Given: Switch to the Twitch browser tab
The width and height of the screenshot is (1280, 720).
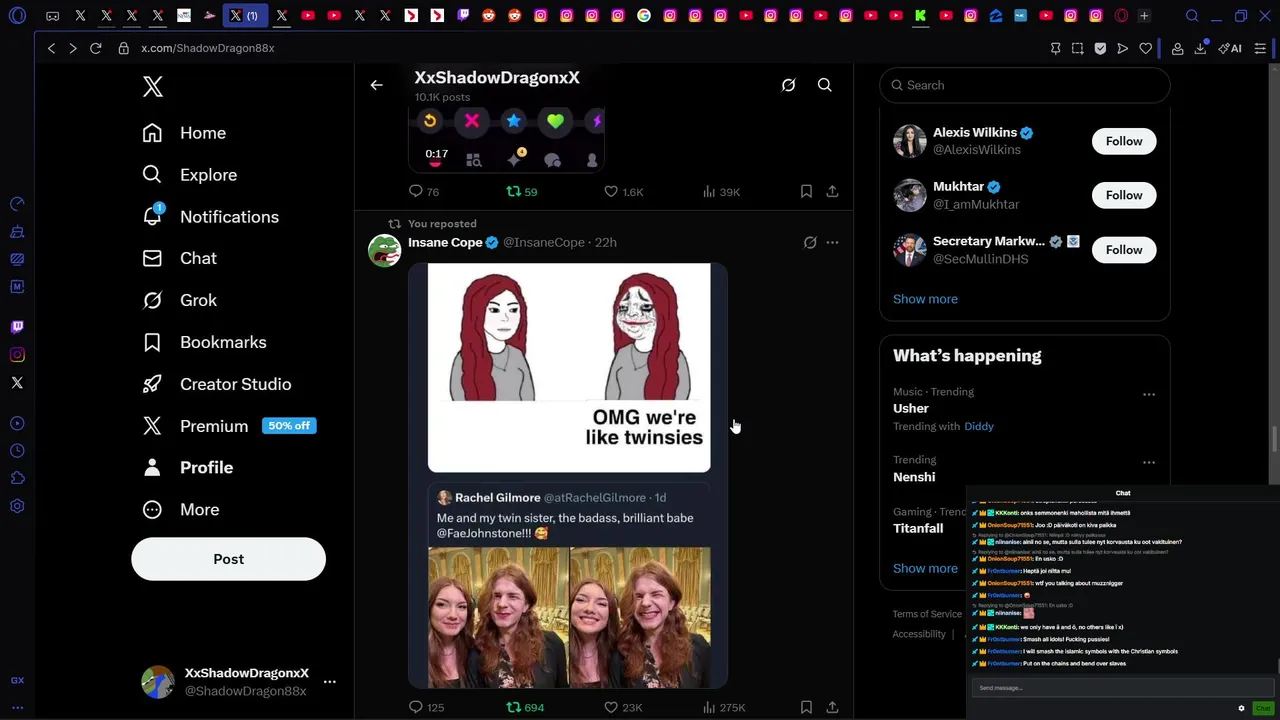Looking at the screenshot, I should pyautogui.click(x=463, y=16).
